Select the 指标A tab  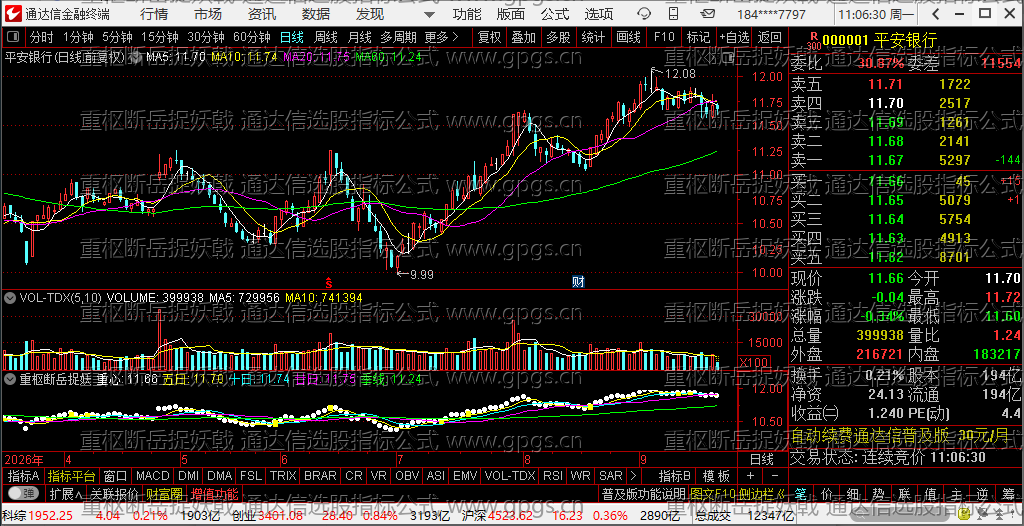click(x=23, y=476)
